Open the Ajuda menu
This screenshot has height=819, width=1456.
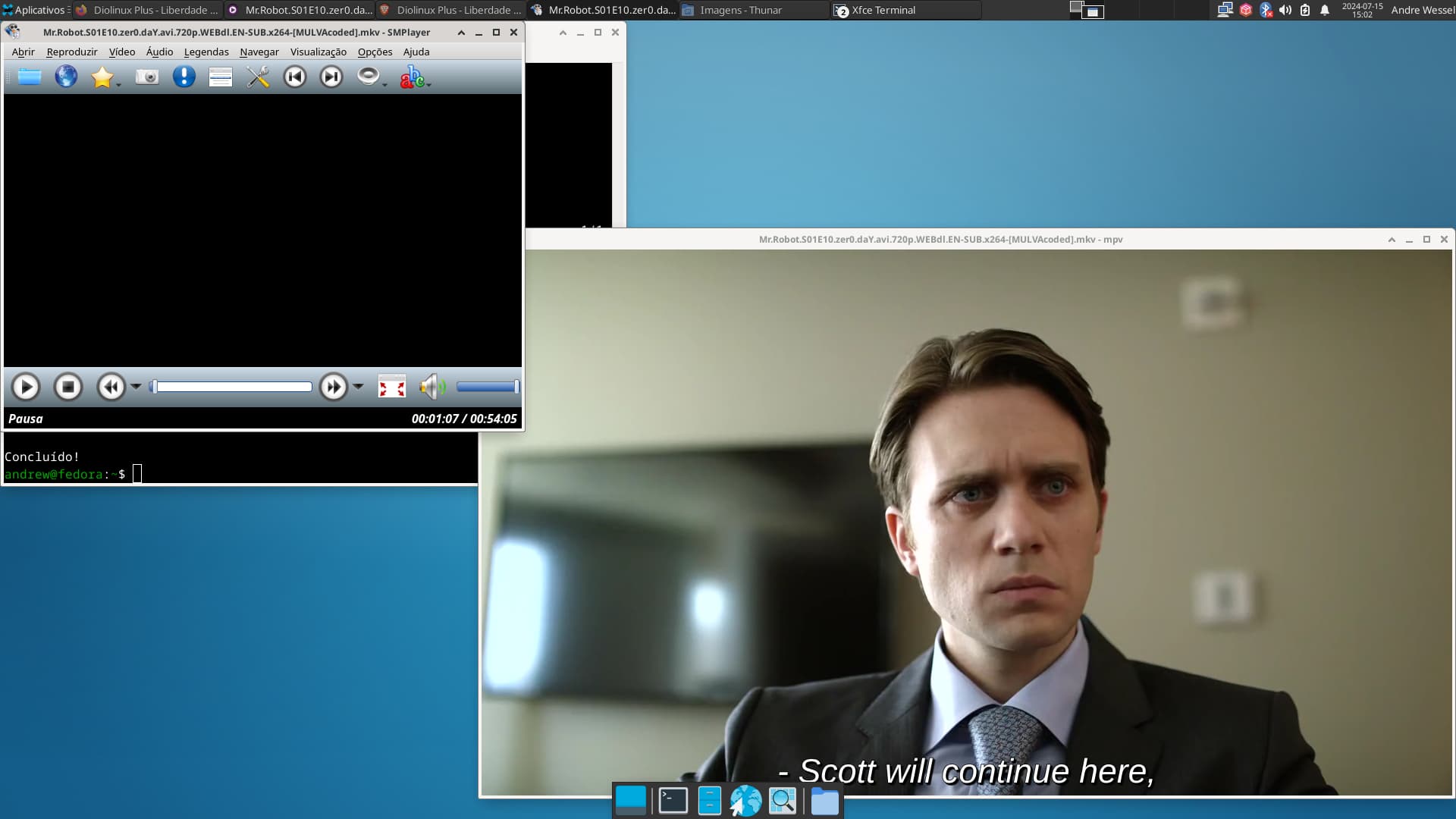[416, 52]
